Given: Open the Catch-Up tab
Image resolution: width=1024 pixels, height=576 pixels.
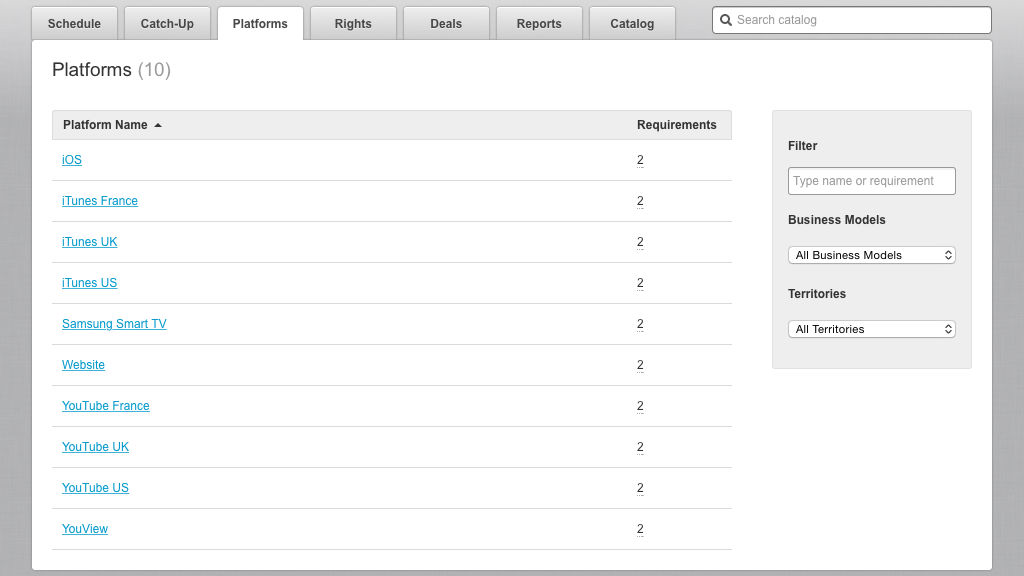Looking at the screenshot, I should click(x=167, y=23).
